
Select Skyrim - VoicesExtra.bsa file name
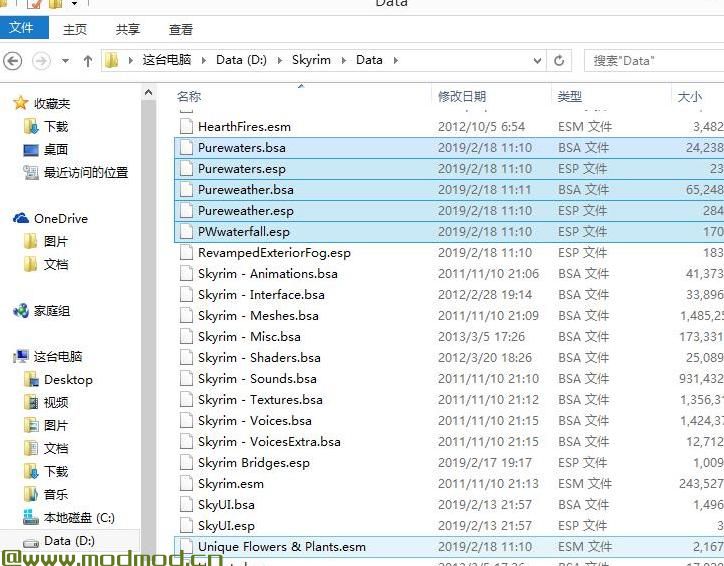click(x=269, y=442)
